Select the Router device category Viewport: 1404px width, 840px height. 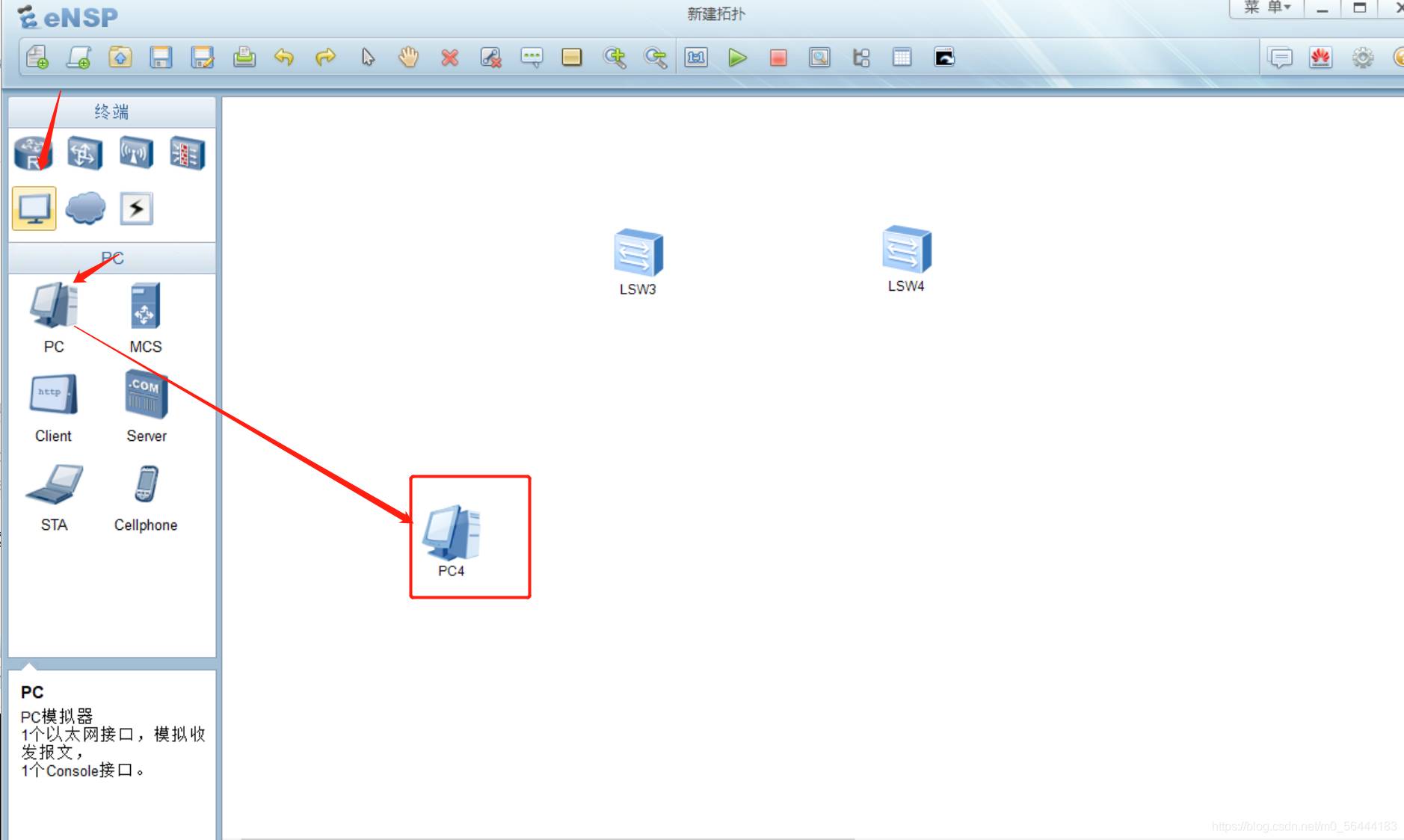tap(34, 153)
